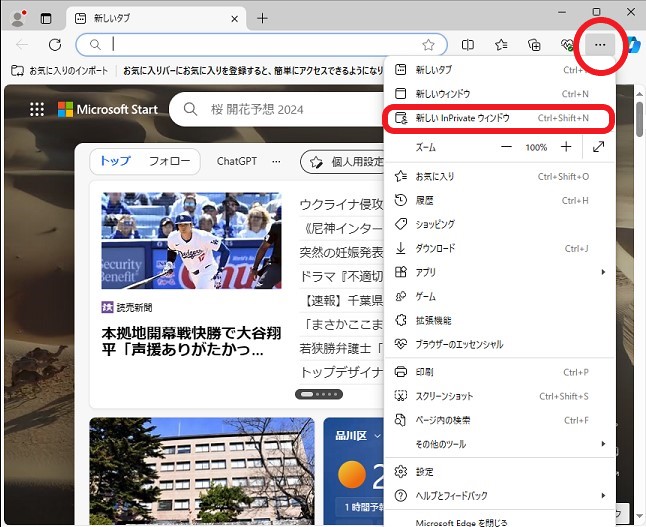This screenshot has width=646, height=527.
Task: Focus the browser address bar
Action: [262, 45]
